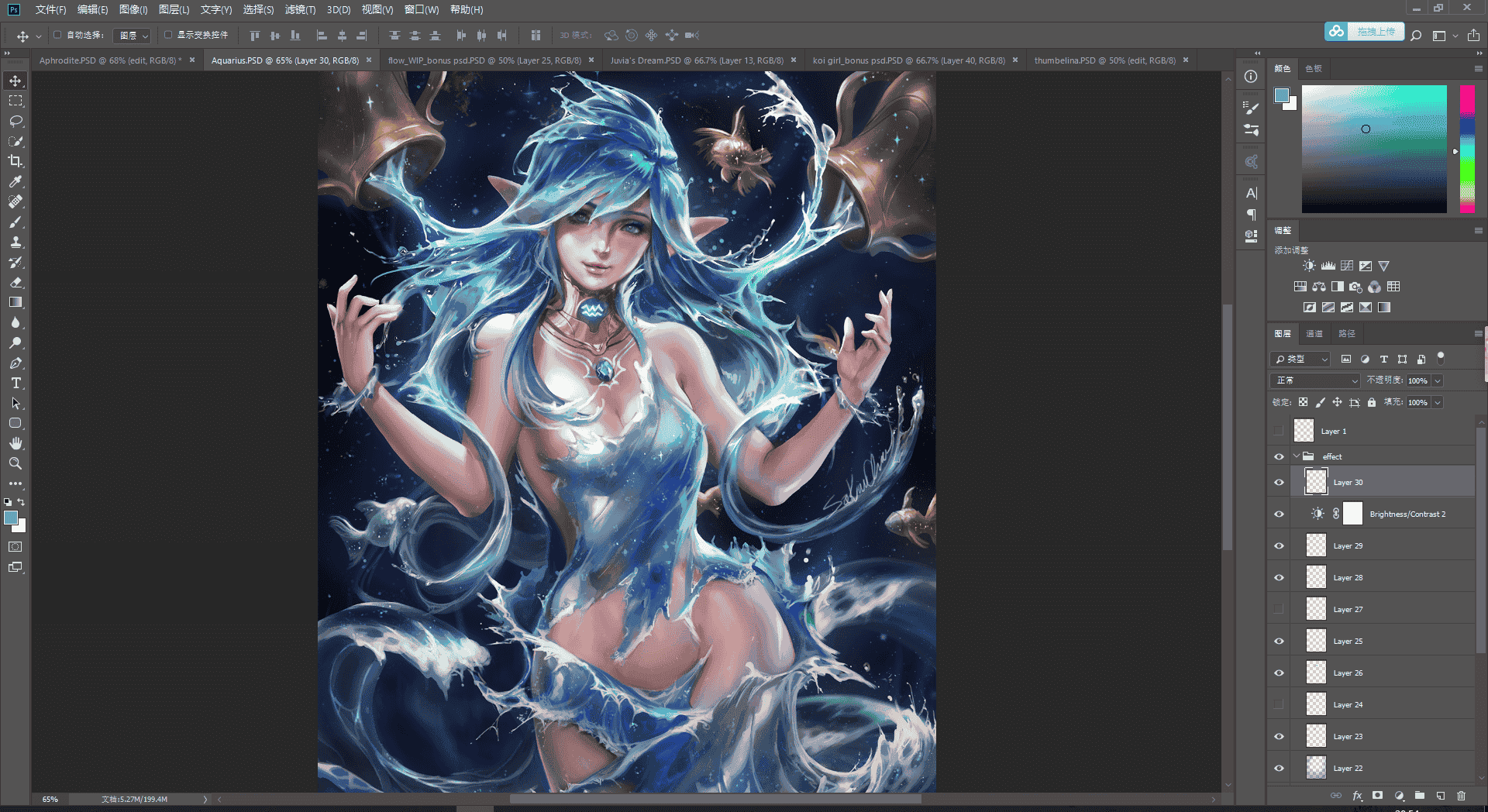Select the Eraser tool
Screen dimensions: 1488x812
15,282
